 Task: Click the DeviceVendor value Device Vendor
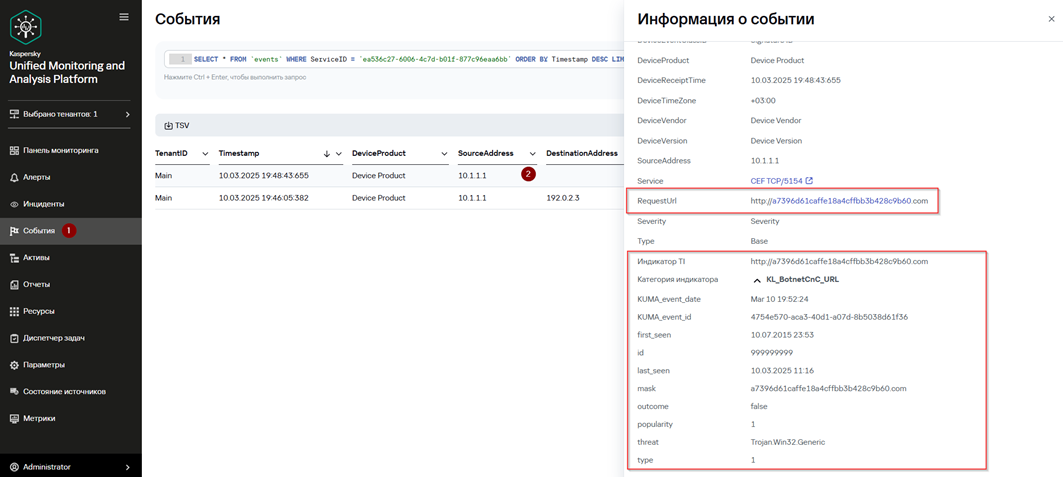click(776, 121)
